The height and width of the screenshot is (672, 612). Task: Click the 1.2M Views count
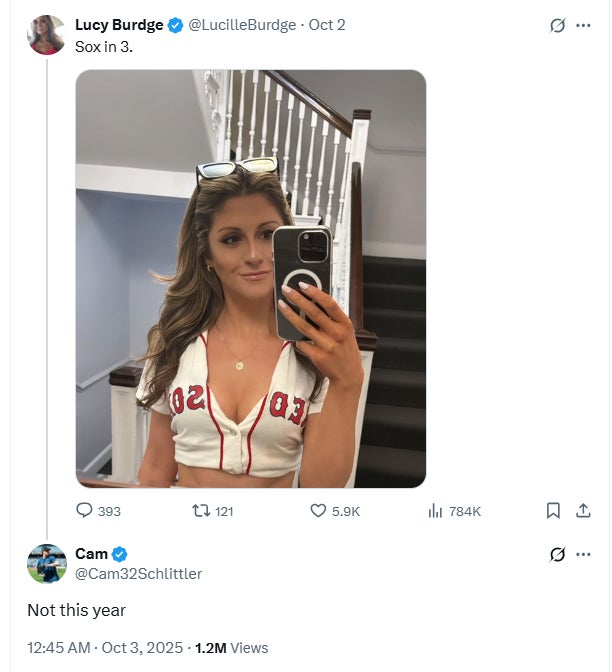pos(231,647)
